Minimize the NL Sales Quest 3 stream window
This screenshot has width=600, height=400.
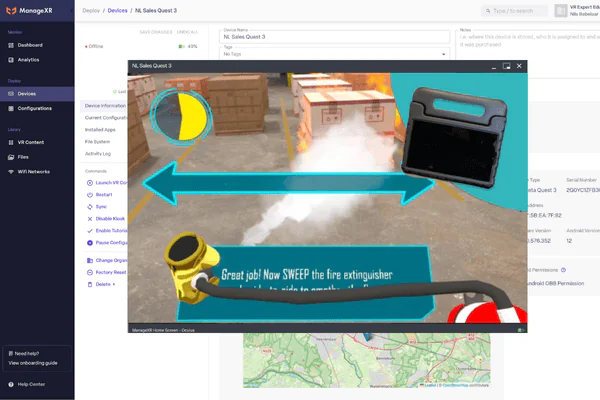point(494,67)
